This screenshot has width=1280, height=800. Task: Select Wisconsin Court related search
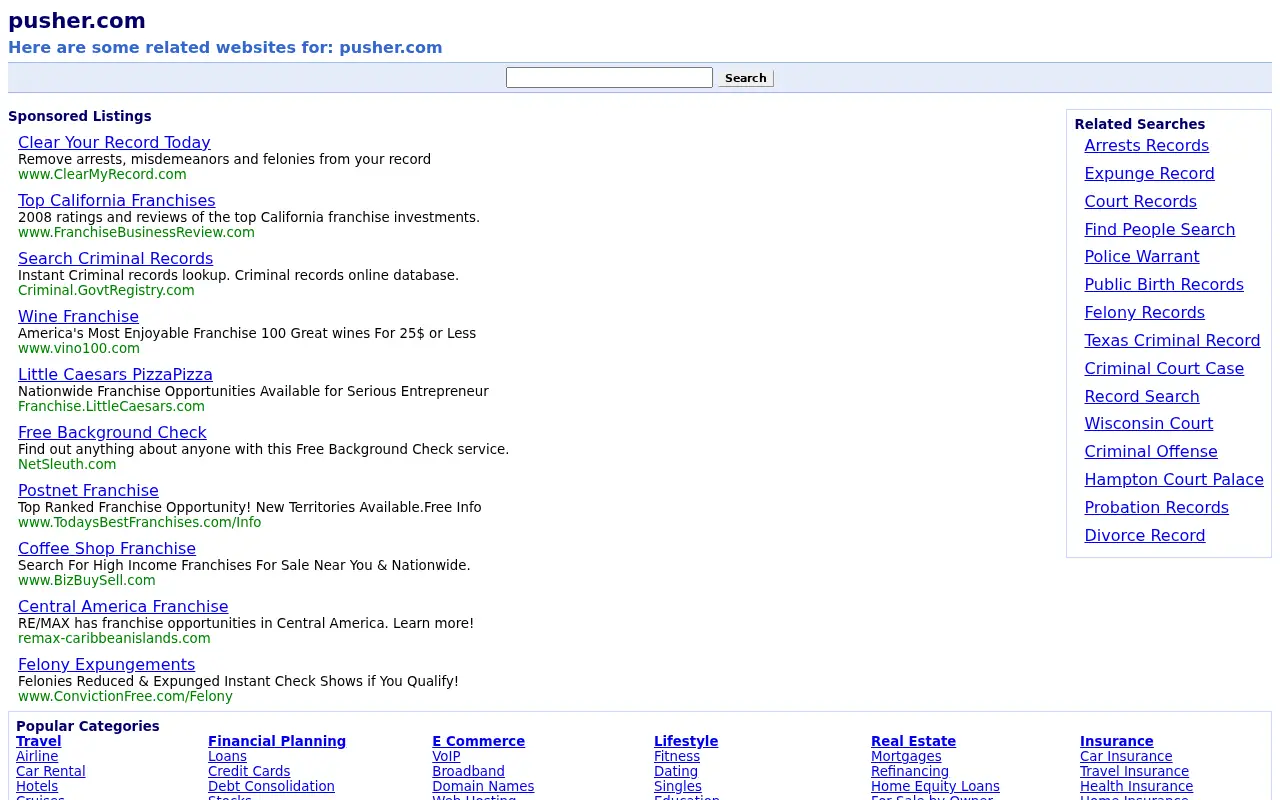click(1149, 424)
